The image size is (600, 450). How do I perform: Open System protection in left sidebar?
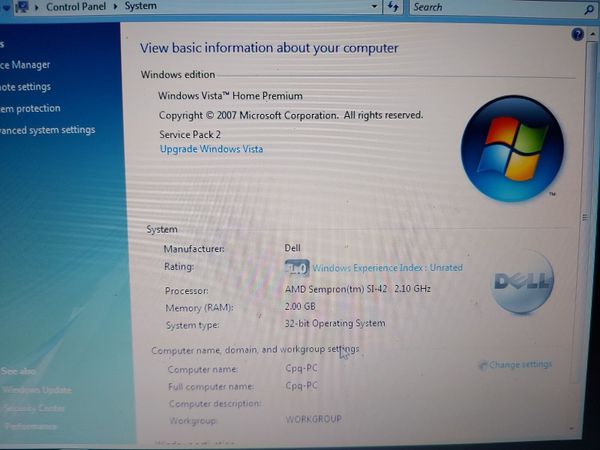30,108
